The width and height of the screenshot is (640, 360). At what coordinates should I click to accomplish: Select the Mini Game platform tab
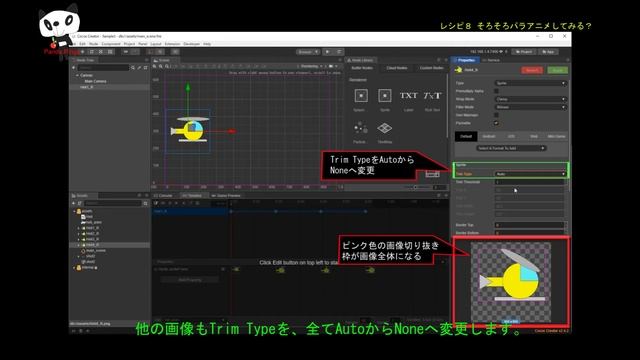[x=556, y=136]
